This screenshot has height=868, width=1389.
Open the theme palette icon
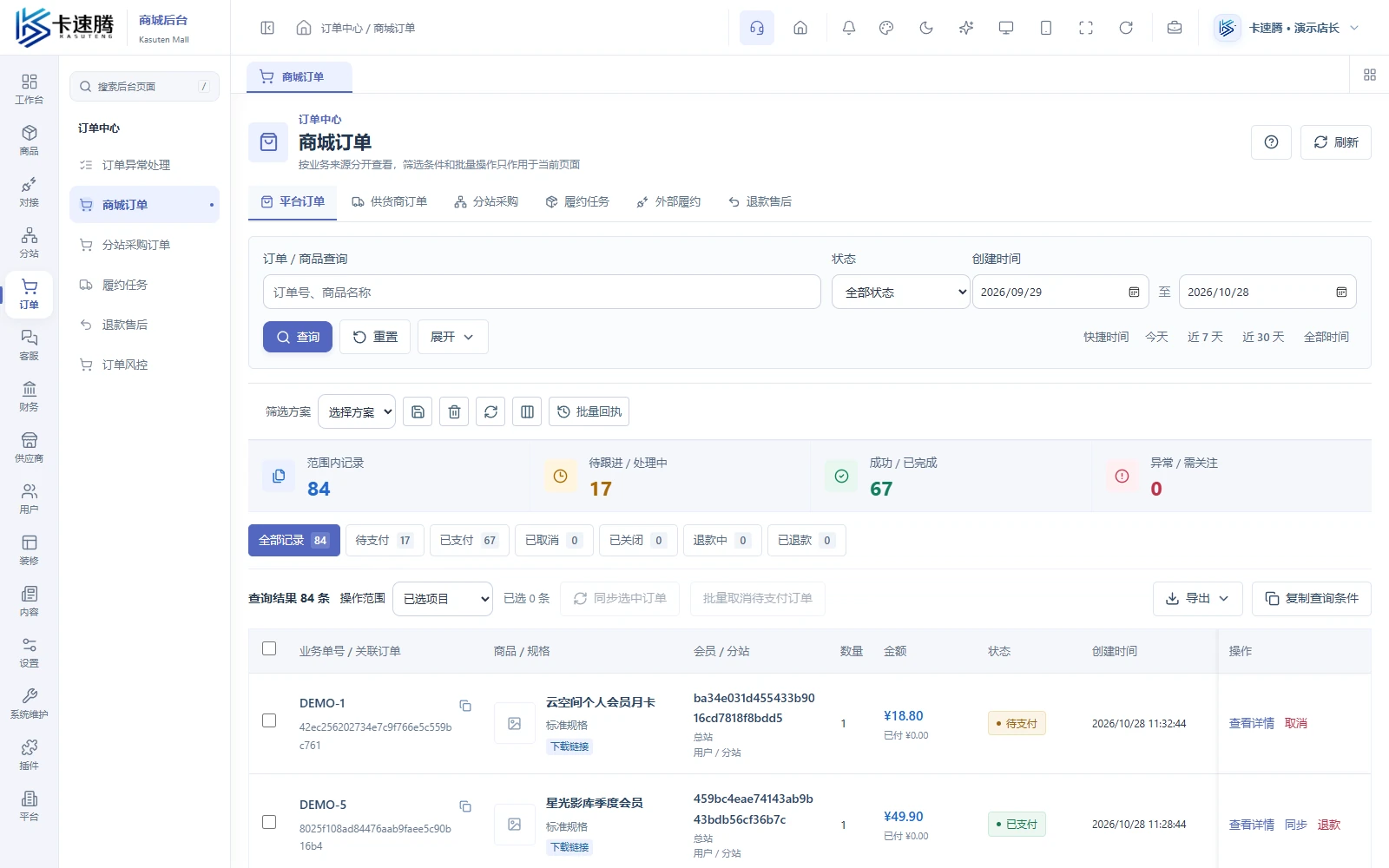click(x=886, y=28)
